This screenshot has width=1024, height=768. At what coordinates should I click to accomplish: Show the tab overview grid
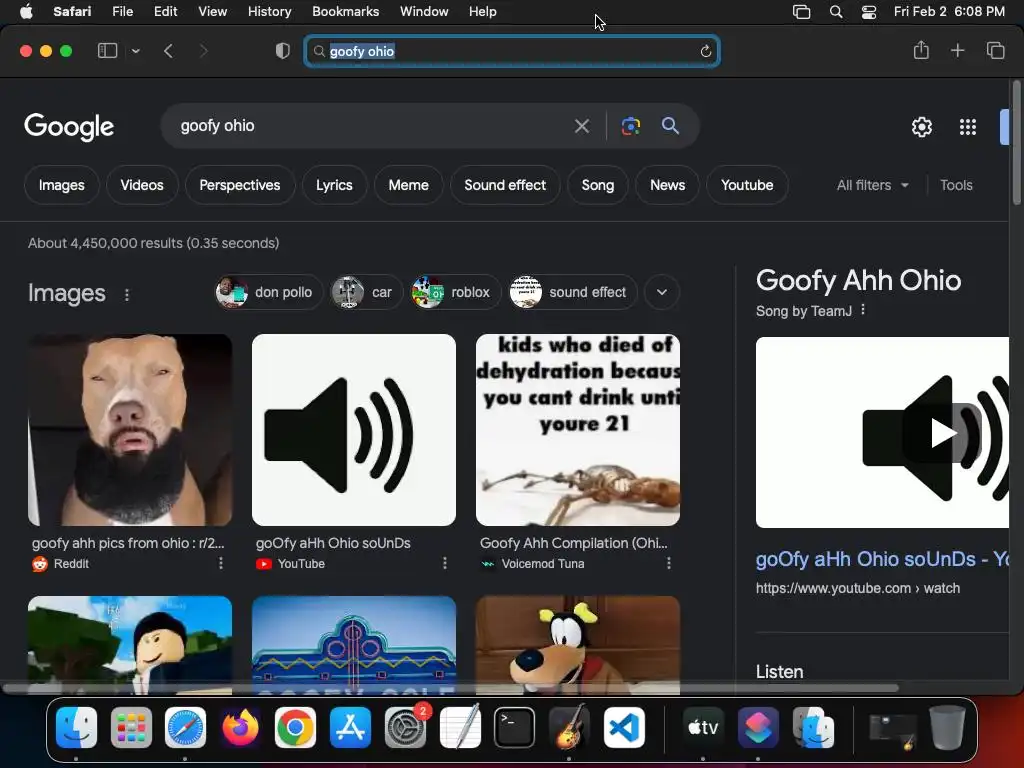[995, 50]
